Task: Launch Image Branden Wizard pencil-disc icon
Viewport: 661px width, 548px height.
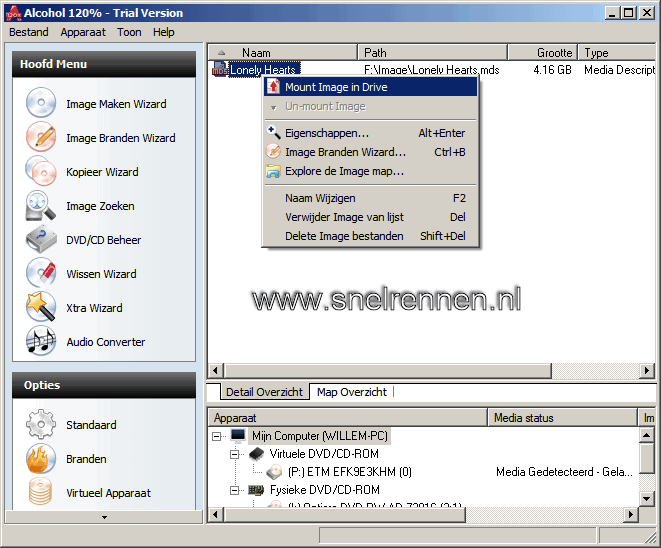Action: tap(40, 137)
